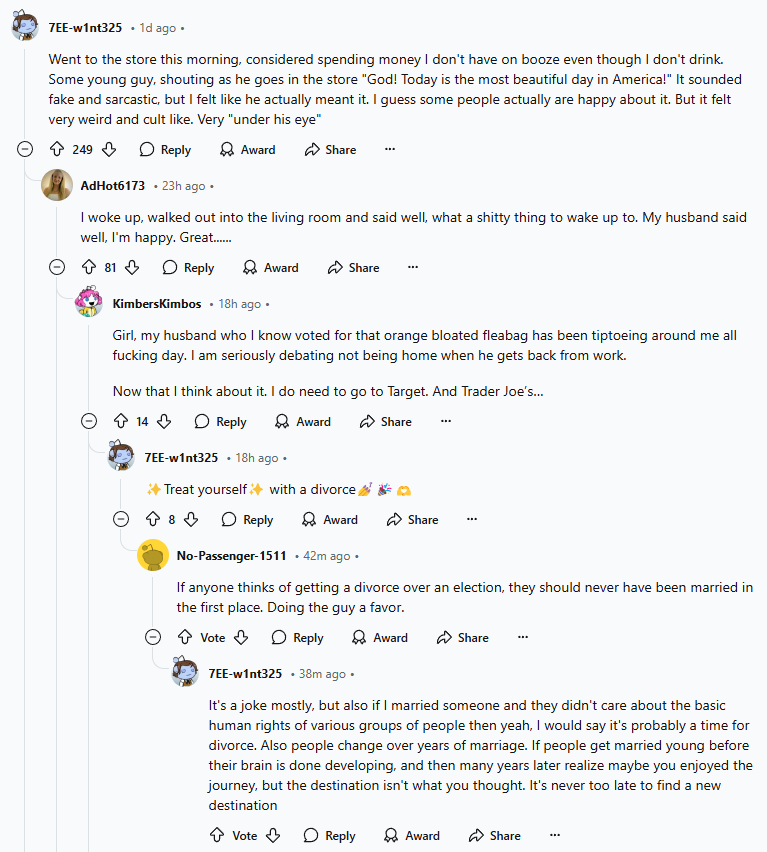
Task: Downvote the 8-point 'Treat yourself' comment
Action: (191, 519)
